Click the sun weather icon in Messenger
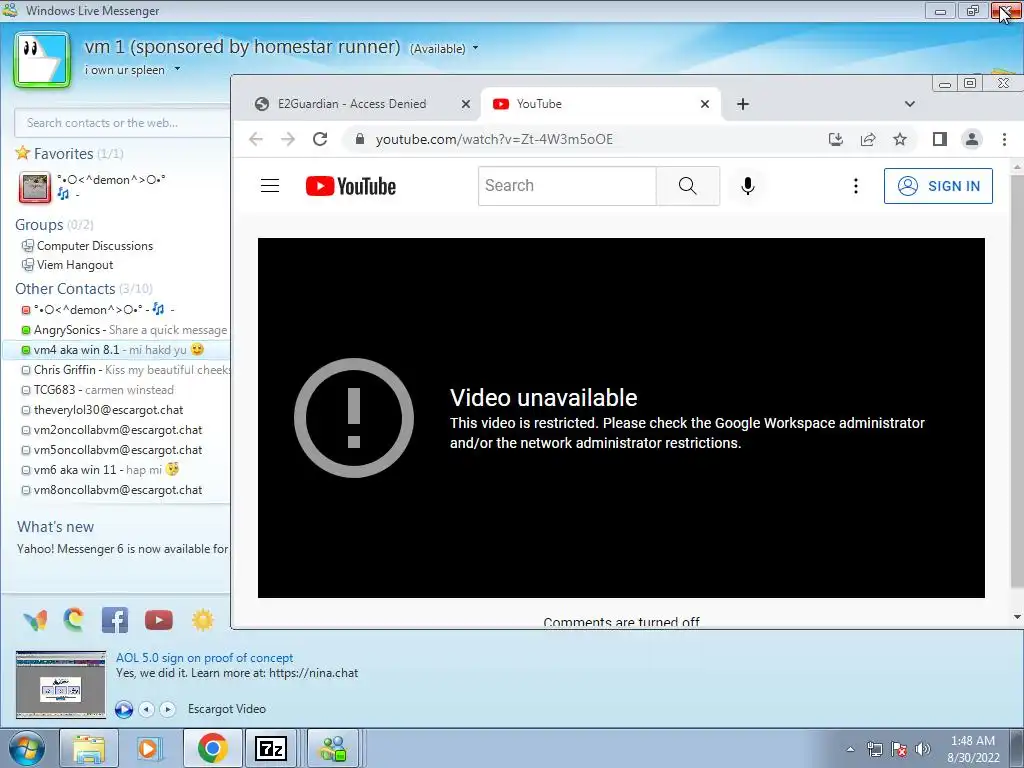 point(202,620)
